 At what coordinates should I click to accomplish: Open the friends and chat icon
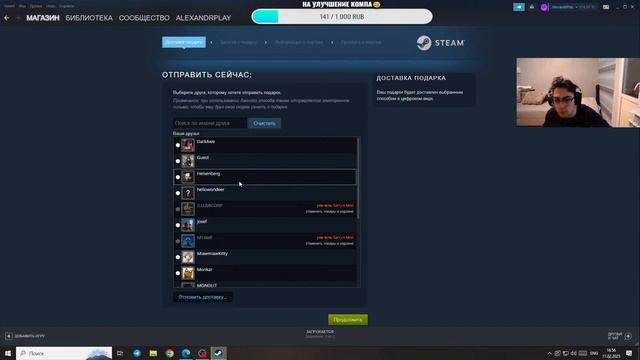(628, 336)
